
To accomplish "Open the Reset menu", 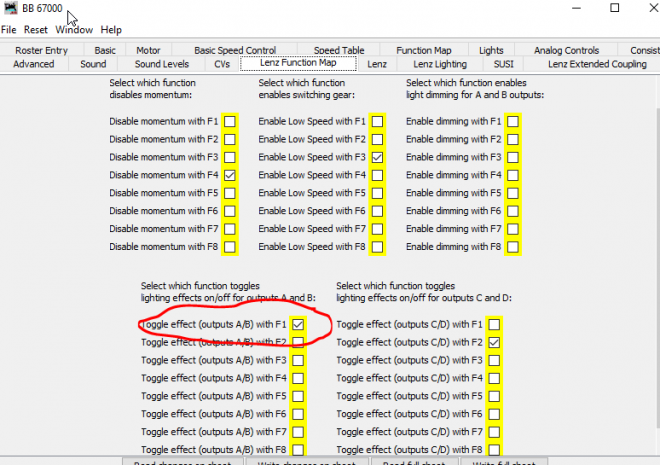I will [x=36, y=30].
